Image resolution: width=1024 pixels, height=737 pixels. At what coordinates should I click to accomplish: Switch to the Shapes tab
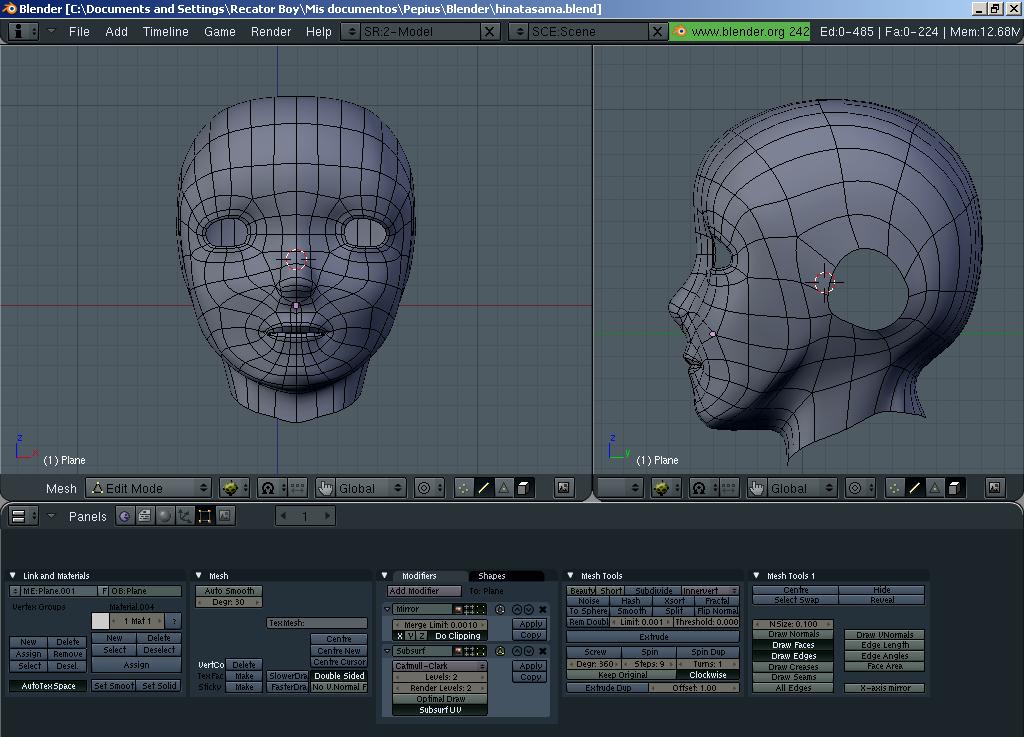tap(492, 576)
